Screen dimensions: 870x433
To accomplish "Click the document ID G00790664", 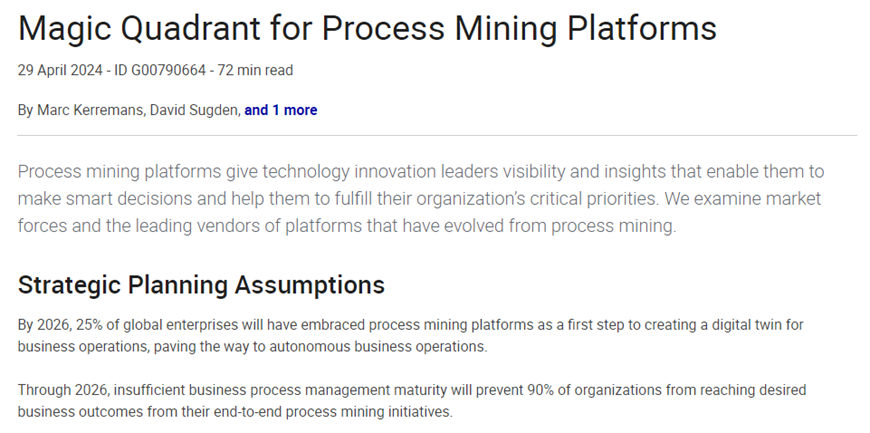I will coord(172,70).
